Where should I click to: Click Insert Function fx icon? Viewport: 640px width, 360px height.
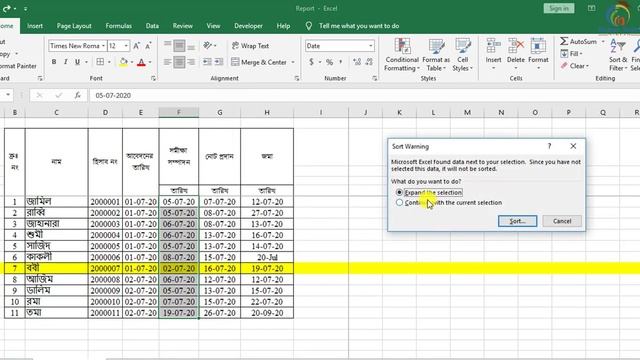[x=78, y=96]
